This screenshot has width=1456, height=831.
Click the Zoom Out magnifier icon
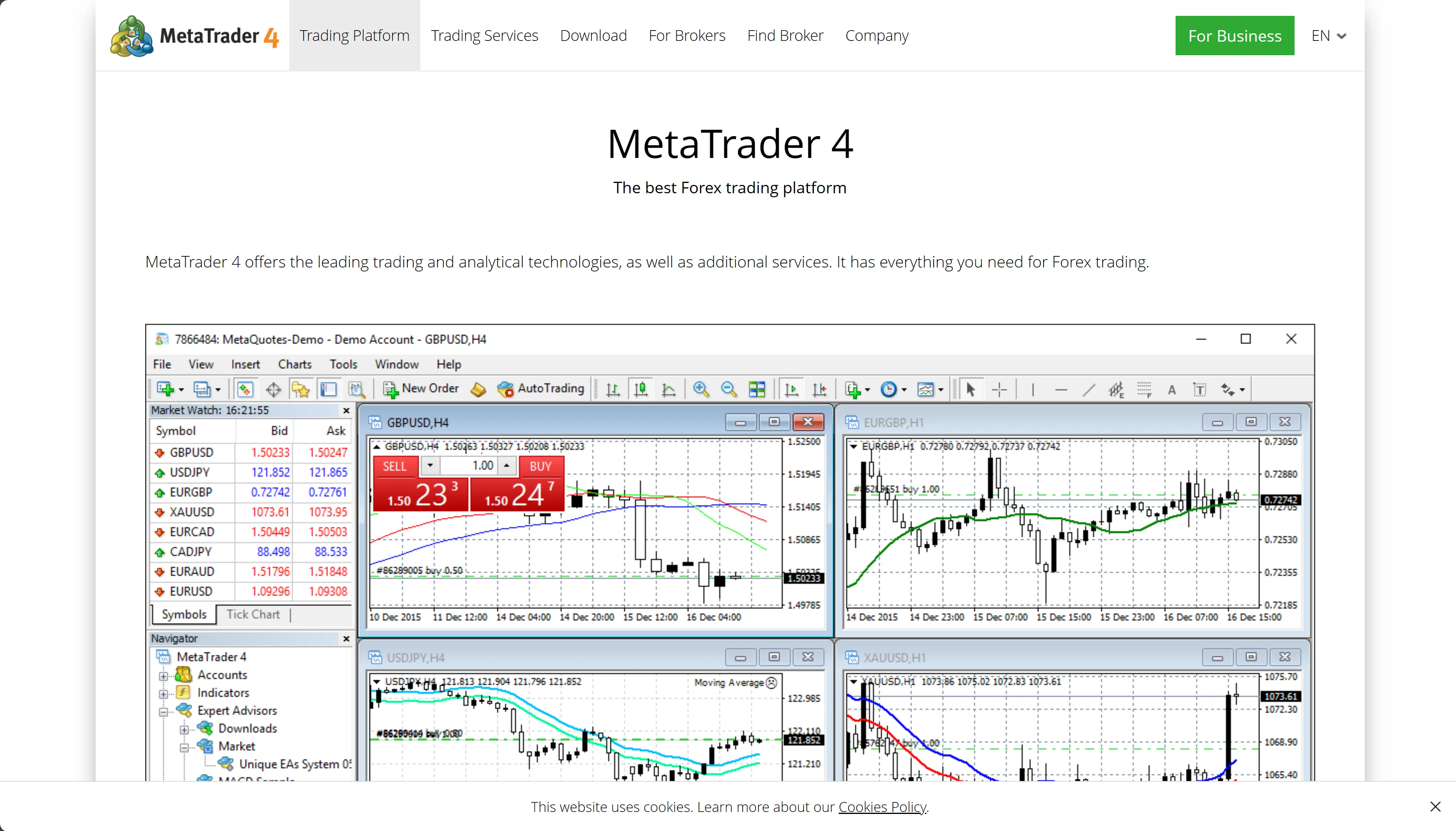(x=728, y=389)
